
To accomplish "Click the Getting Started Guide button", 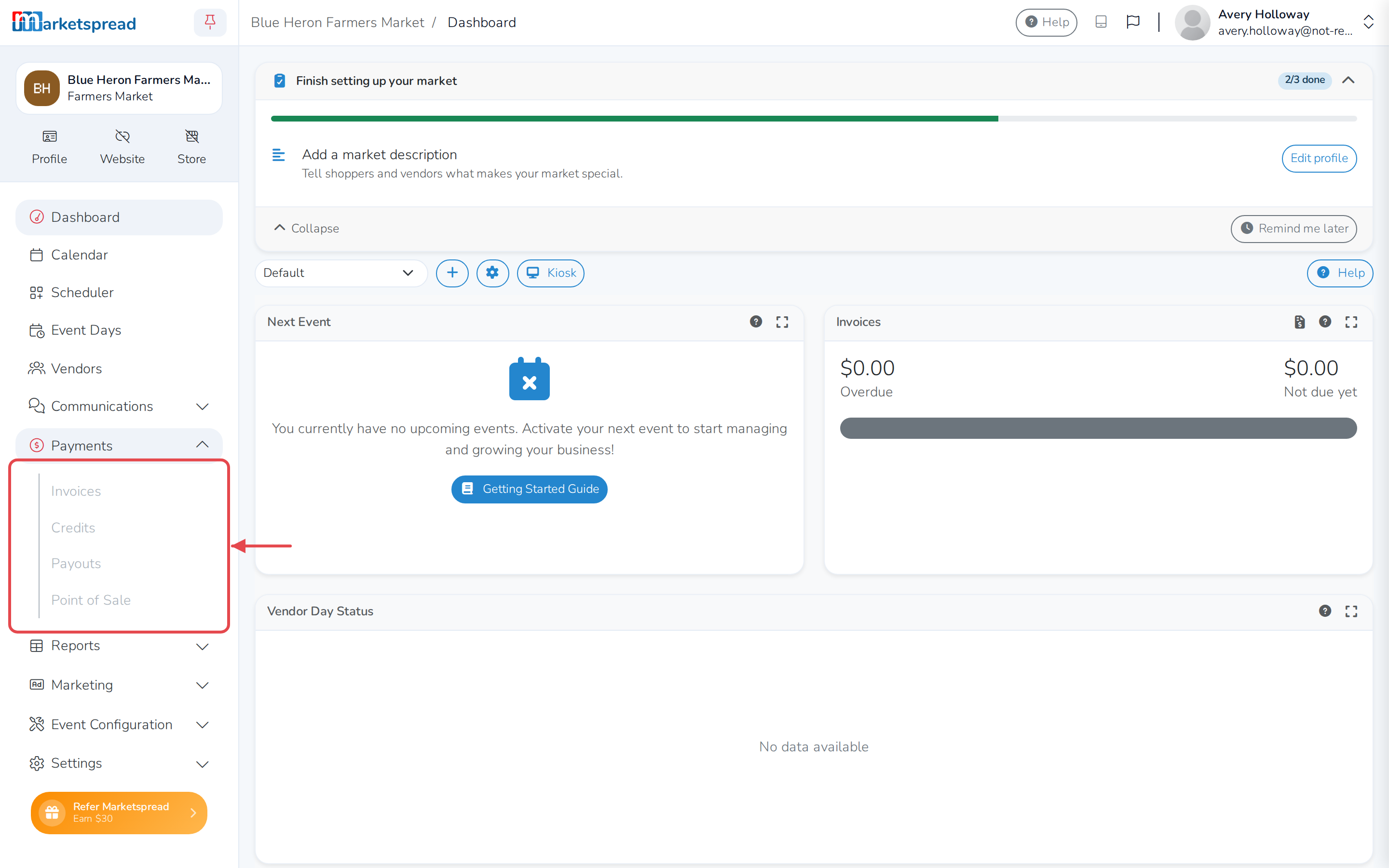I will (529, 489).
